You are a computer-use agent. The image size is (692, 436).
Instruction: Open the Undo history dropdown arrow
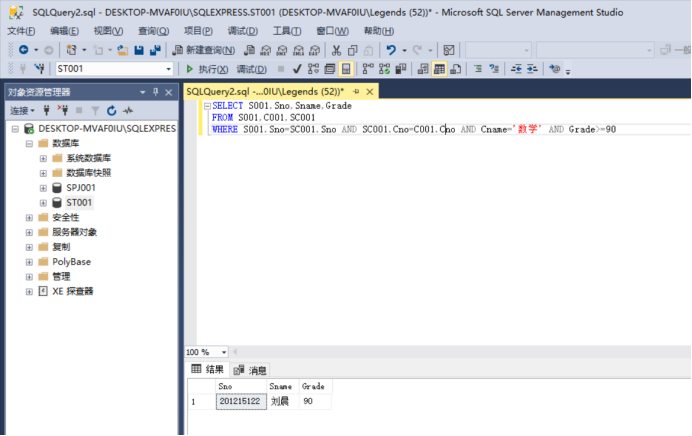tap(404, 50)
